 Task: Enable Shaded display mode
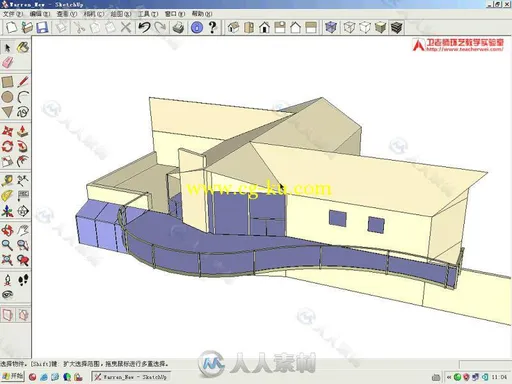[380, 27]
